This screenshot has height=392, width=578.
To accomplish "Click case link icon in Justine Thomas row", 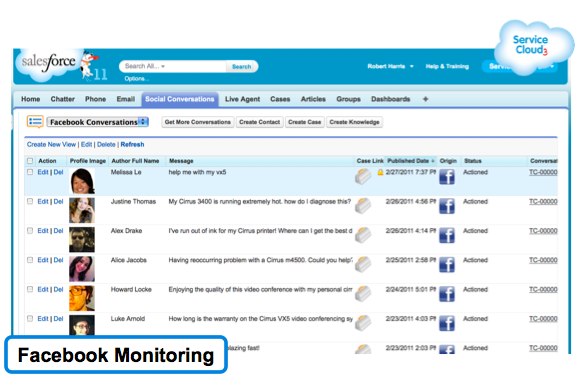I will click(363, 205).
